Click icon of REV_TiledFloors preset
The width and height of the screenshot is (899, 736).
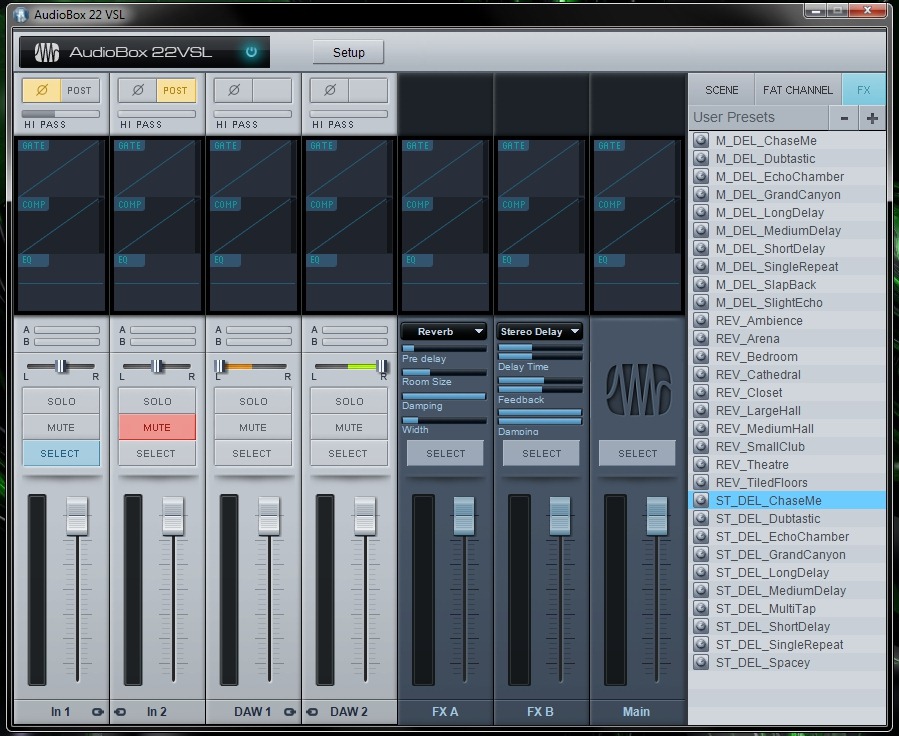(x=701, y=482)
